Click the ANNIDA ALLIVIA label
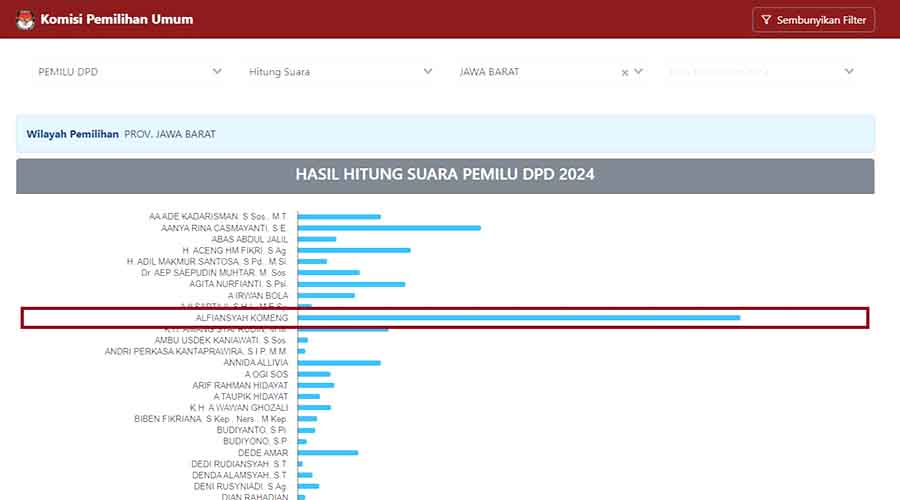This screenshot has height=500, width=900. click(255, 363)
